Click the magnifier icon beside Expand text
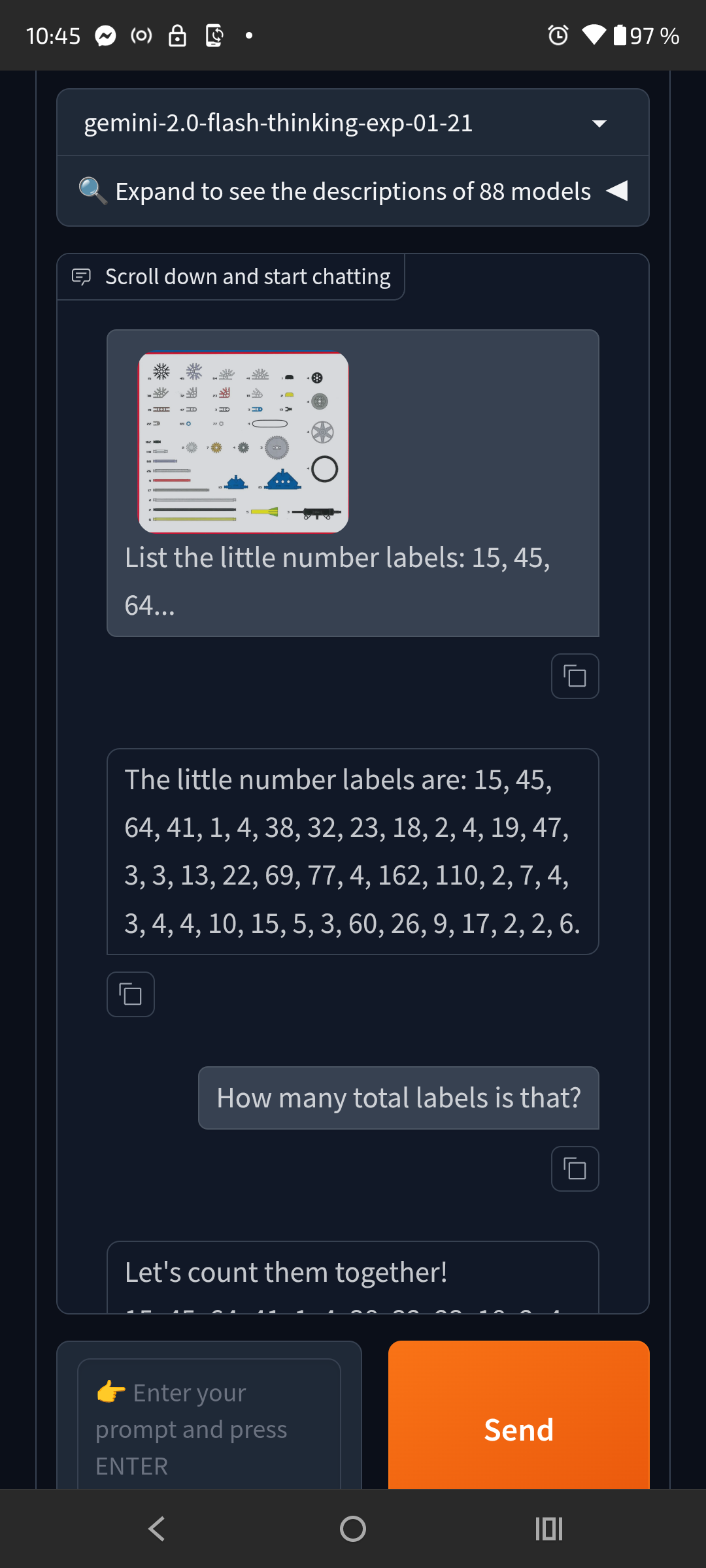706x1568 pixels. [92, 191]
